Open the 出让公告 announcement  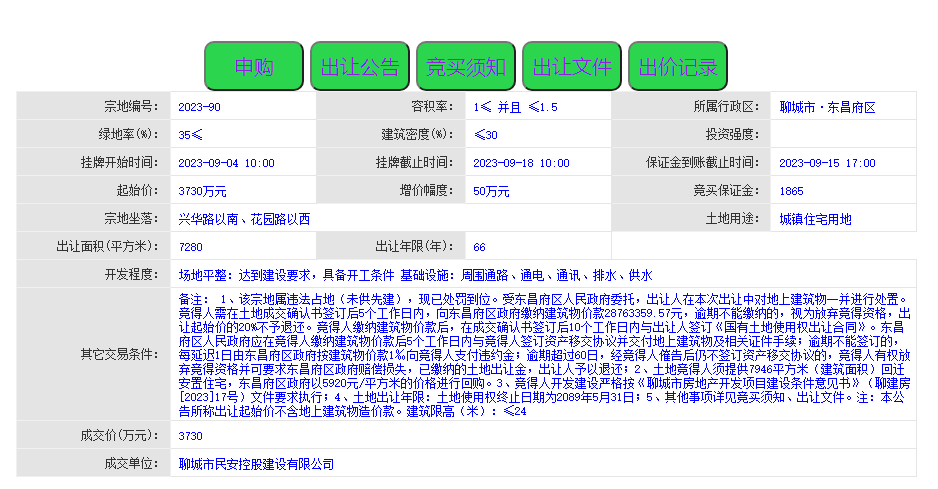click(x=359, y=67)
